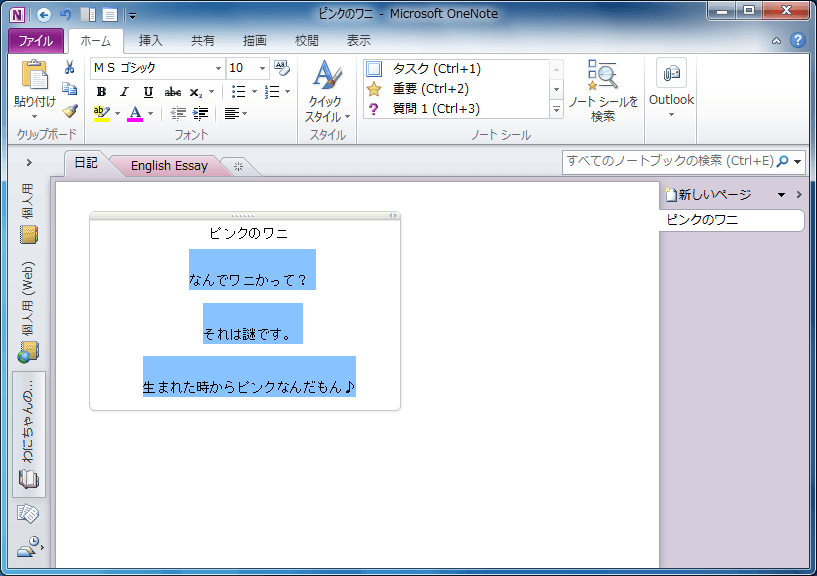Apply the タスク (Ctrl+1) checkbox tag
Image resolution: width=817 pixels, height=576 pixels.
456,69
